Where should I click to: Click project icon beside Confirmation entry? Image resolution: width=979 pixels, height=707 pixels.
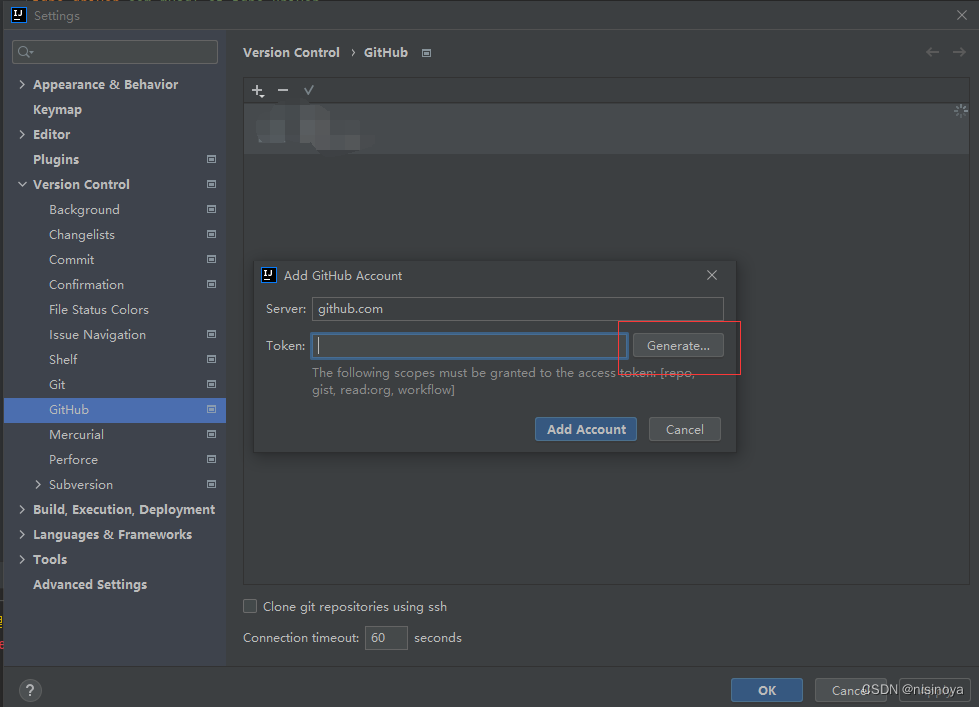(x=212, y=284)
